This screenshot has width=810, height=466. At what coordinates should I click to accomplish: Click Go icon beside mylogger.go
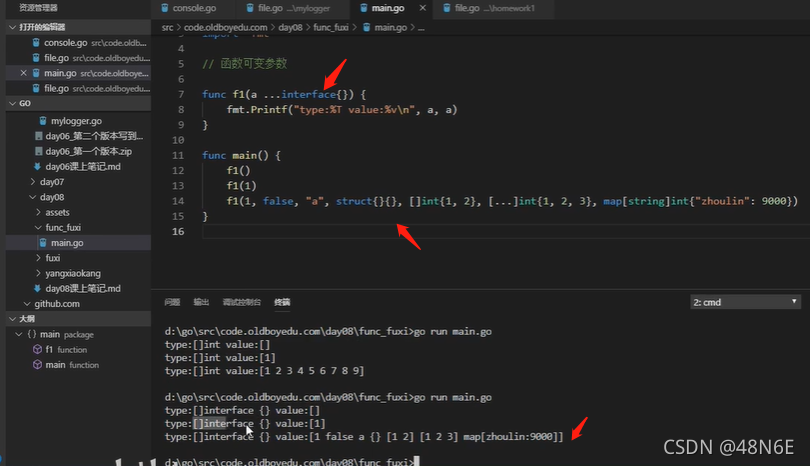point(43,120)
